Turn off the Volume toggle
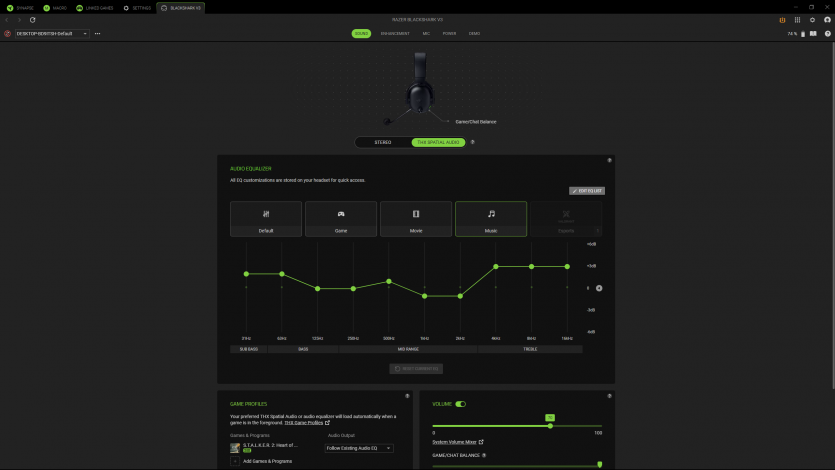This screenshot has width=835, height=470. coord(461,404)
